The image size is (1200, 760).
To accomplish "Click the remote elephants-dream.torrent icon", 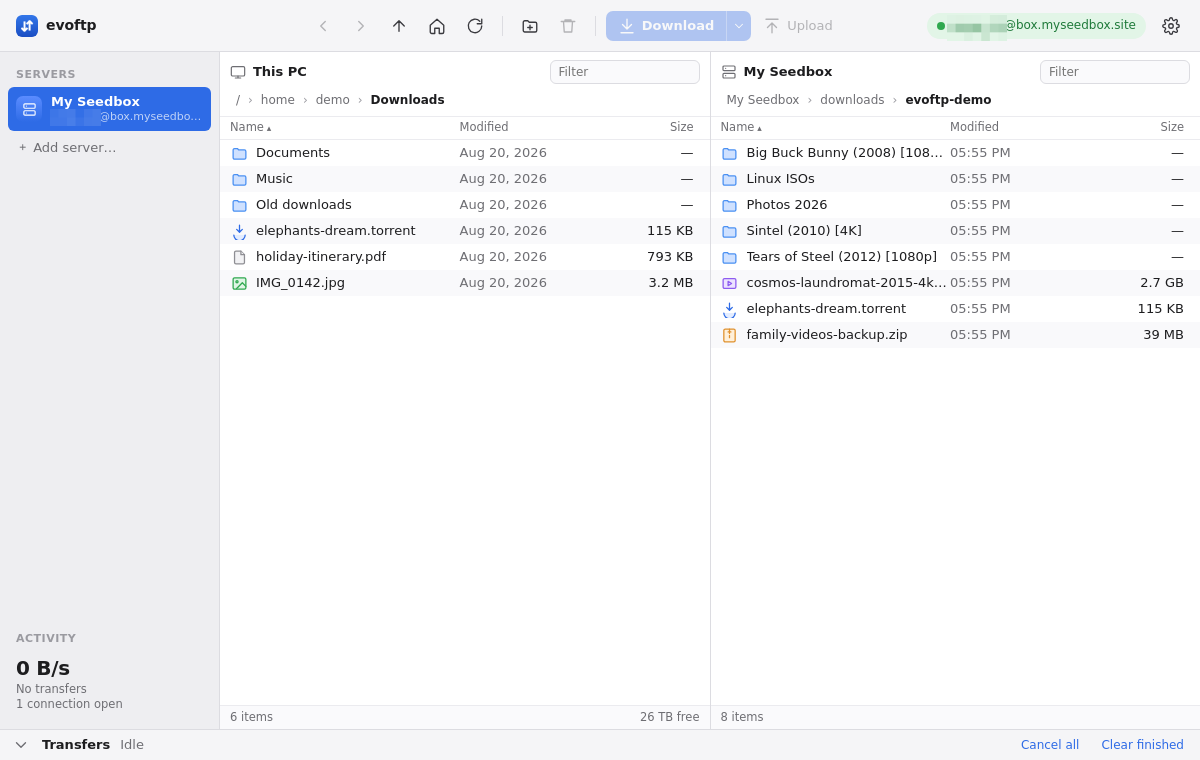I will pyautogui.click(x=729, y=309).
